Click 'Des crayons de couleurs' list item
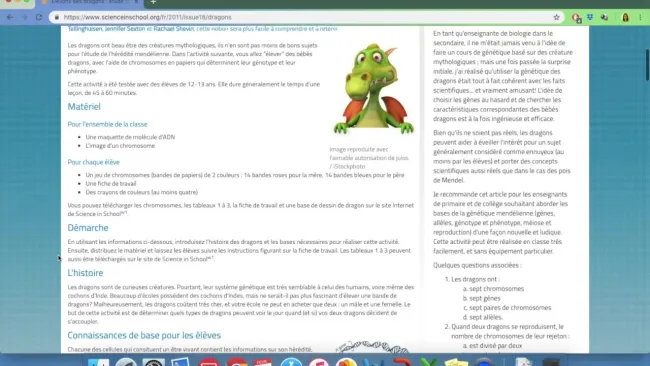Screen dimensions: 650x366 pos(142,192)
